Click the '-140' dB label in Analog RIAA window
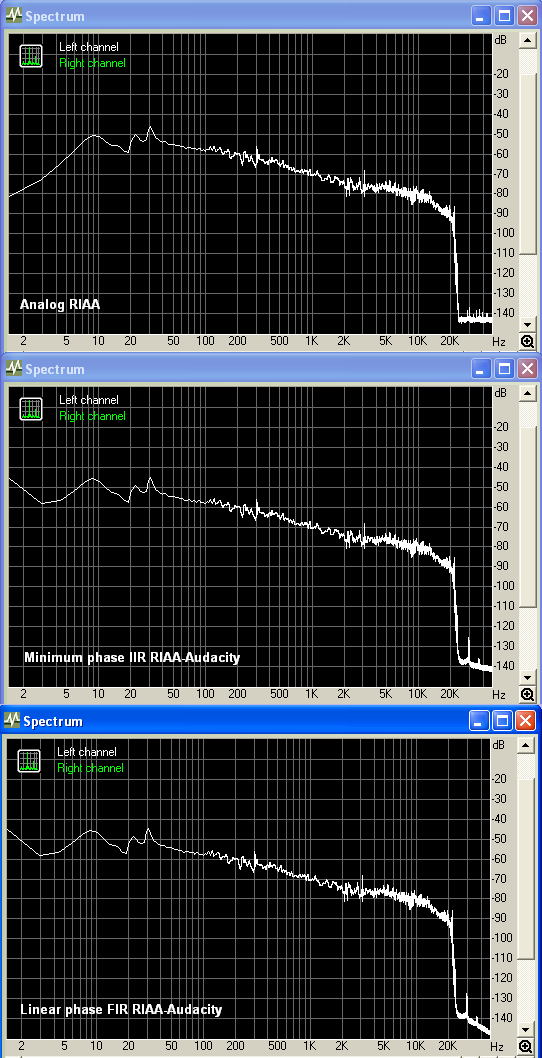Screen dimensions: 542x1058 [504, 313]
